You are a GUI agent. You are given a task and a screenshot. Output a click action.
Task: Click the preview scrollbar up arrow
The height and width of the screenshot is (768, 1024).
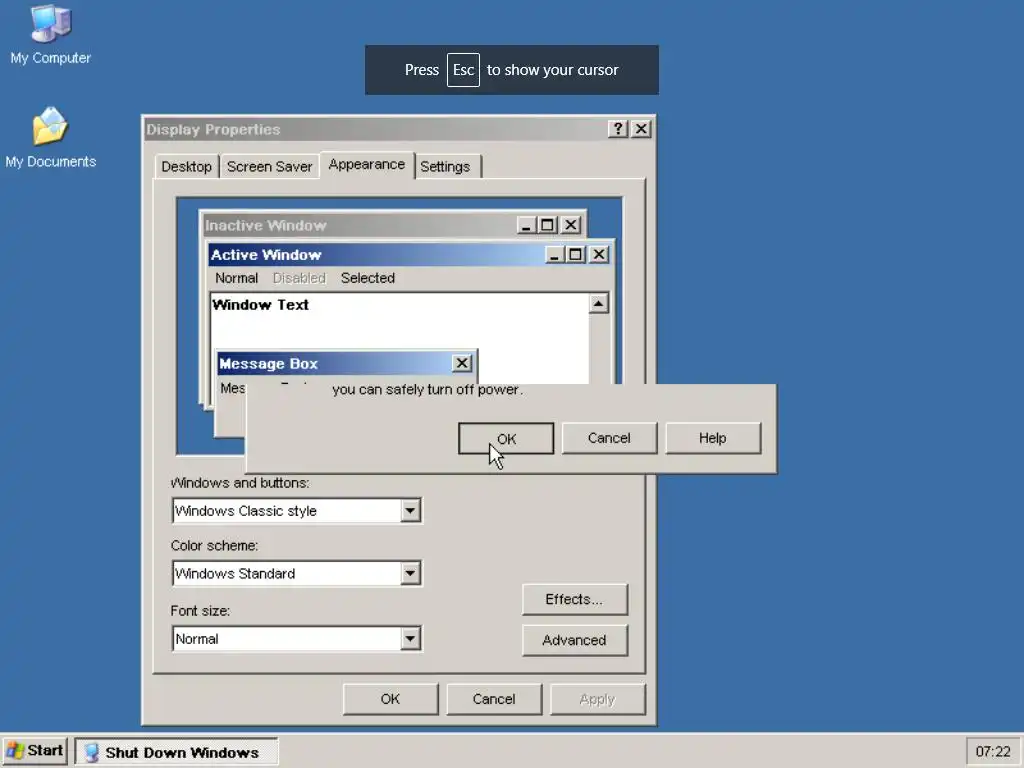coord(598,304)
